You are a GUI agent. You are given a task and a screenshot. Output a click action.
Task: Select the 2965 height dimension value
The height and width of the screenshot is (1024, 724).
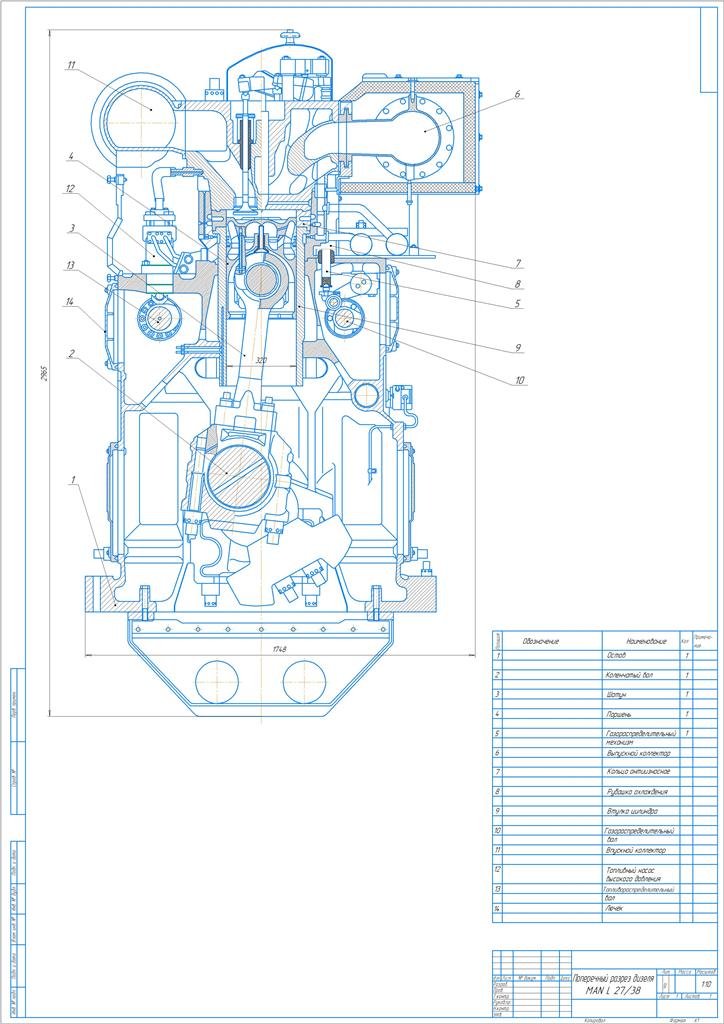45,373
